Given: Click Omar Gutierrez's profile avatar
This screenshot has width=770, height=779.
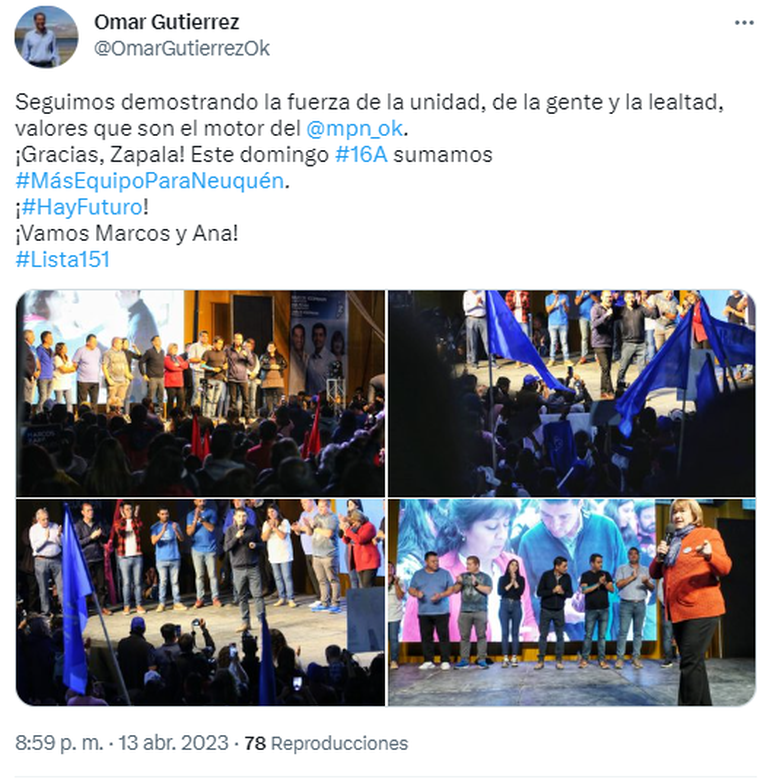Looking at the screenshot, I should tap(46, 37).
